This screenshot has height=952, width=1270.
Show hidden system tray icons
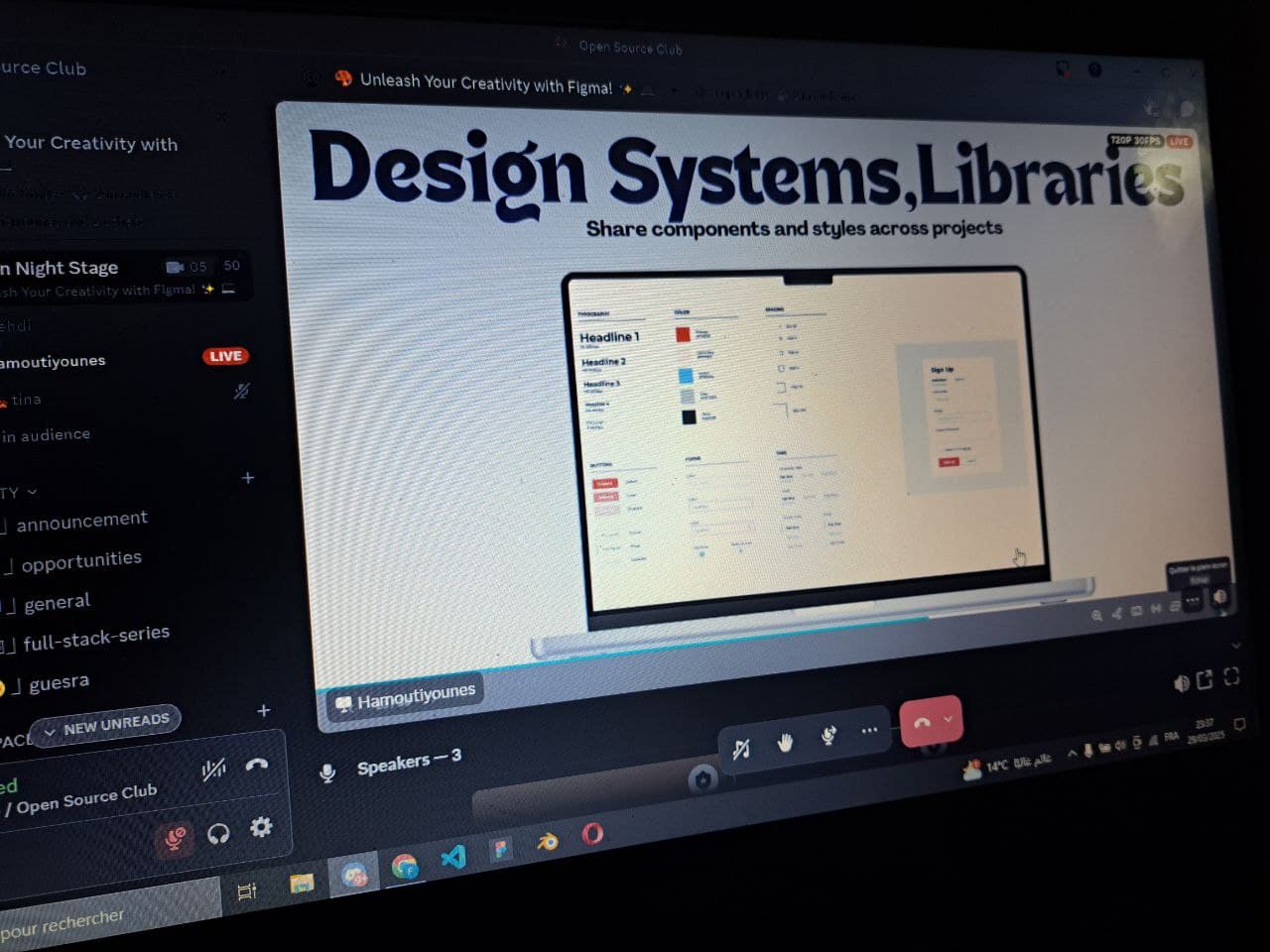click(x=1072, y=753)
